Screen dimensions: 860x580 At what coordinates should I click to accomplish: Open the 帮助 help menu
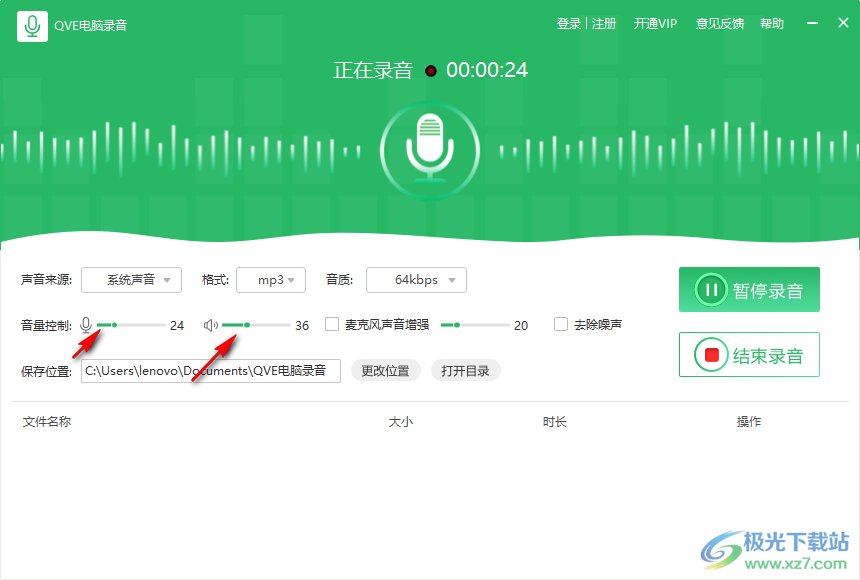[772, 23]
